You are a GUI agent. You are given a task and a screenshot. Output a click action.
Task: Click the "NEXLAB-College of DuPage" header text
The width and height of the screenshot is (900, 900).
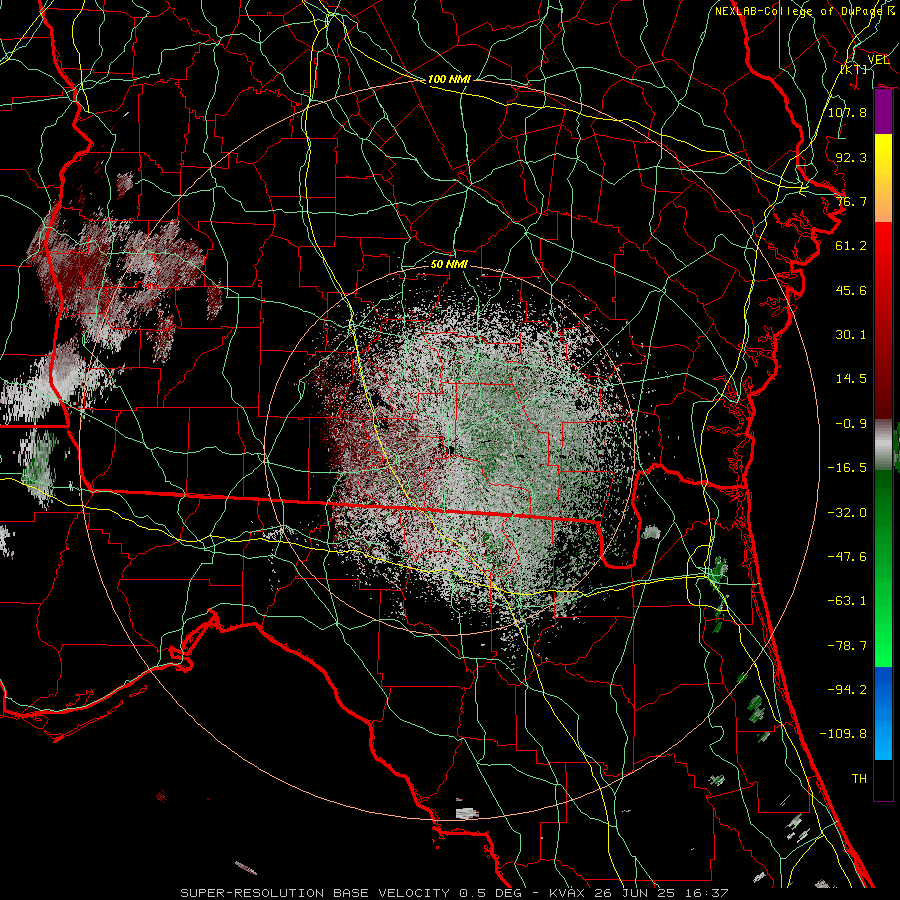pos(798,11)
